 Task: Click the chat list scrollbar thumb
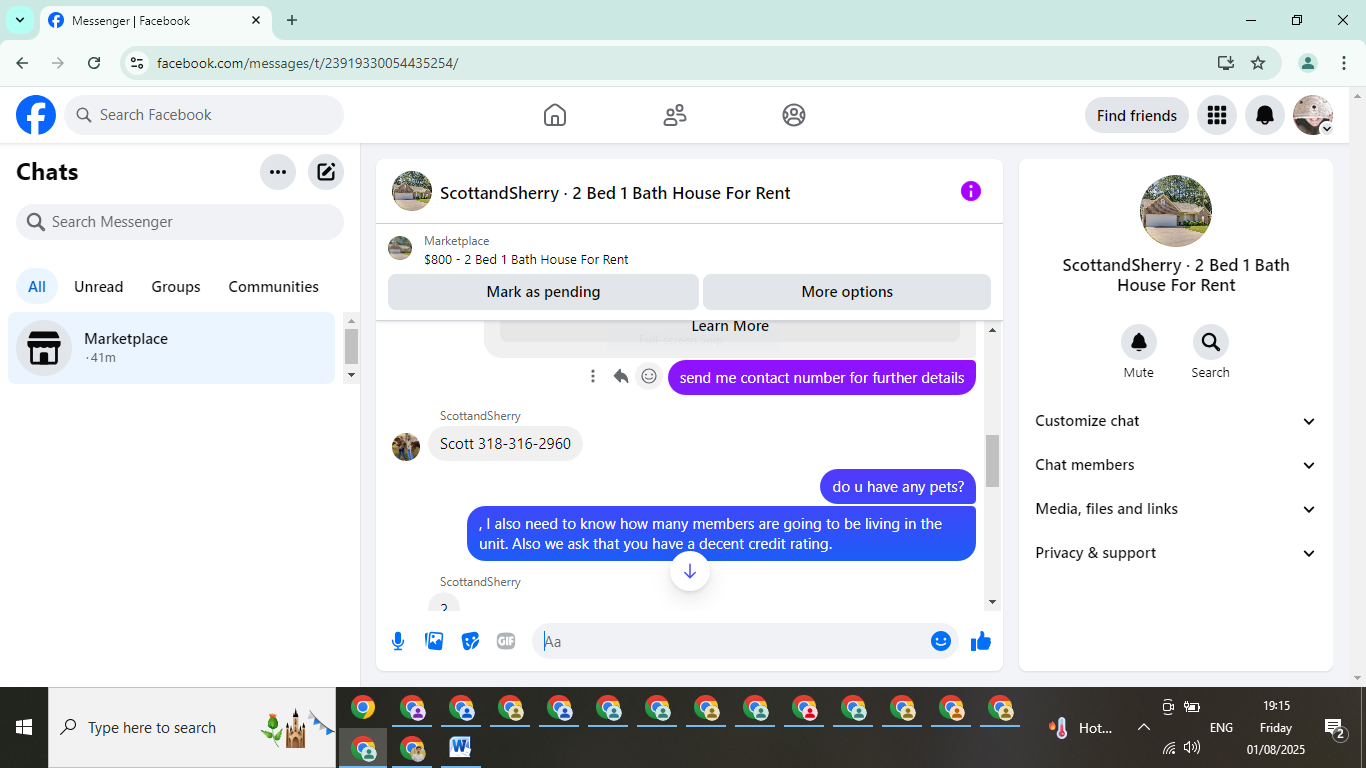pyautogui.click(x=351, y=347)
